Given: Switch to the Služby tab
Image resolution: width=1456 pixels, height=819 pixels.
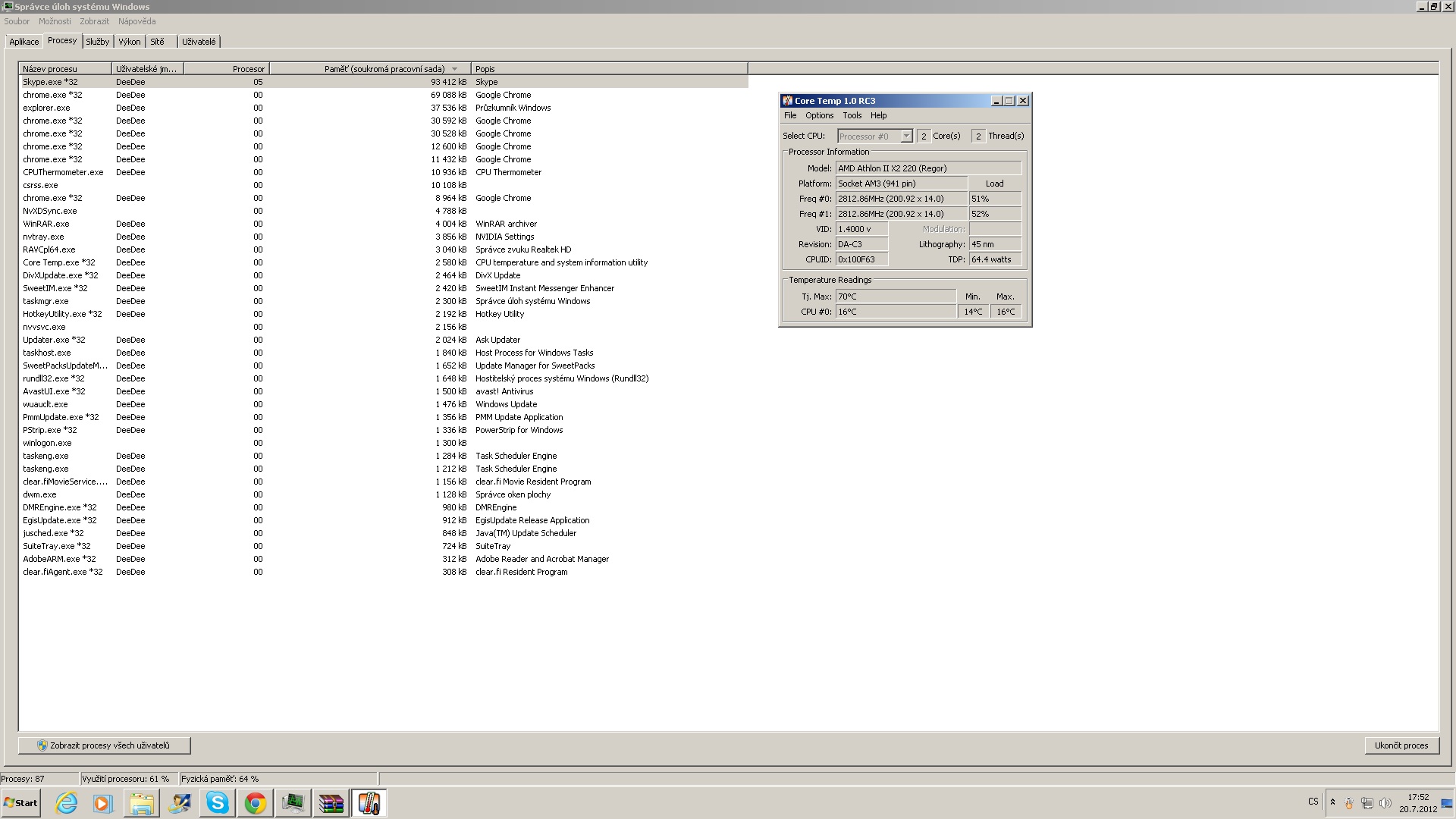Looking at the screenshot, I should (98, 42).
